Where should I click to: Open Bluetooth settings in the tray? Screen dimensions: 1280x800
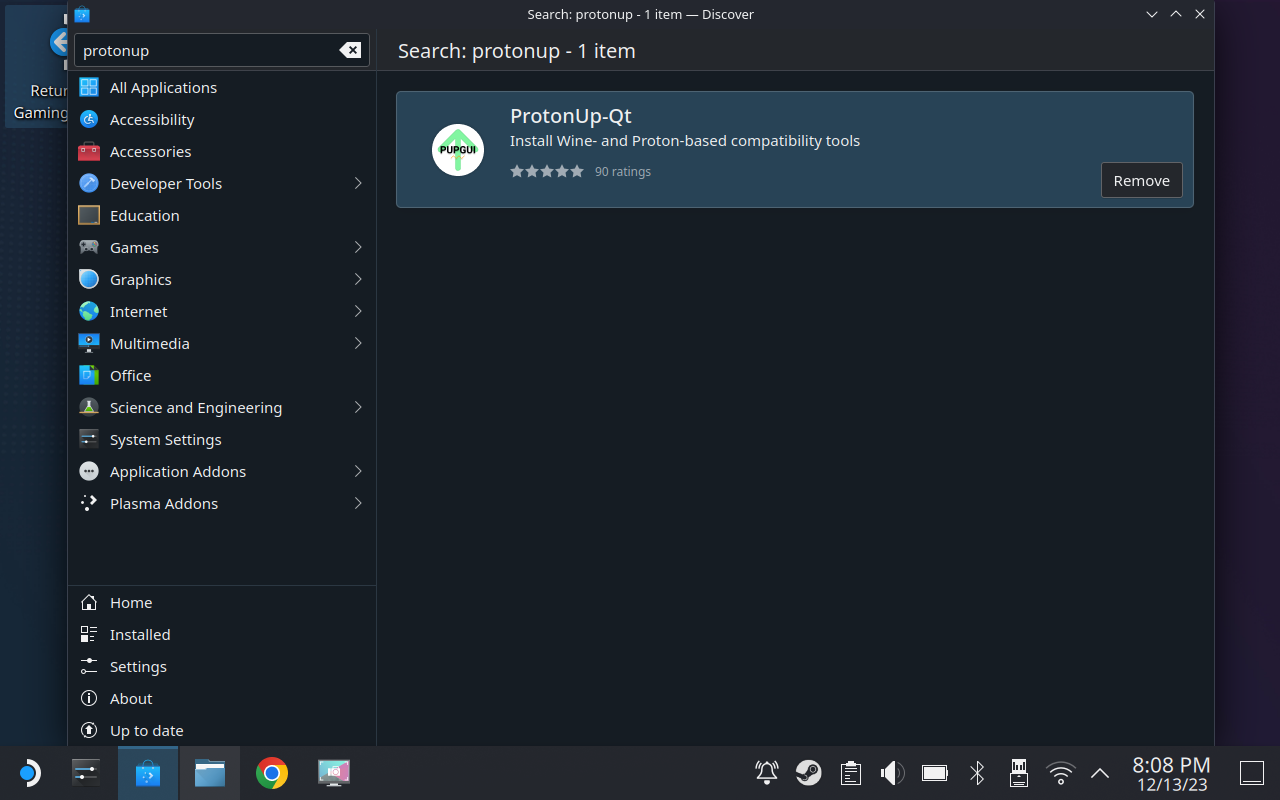pos(977,773)
